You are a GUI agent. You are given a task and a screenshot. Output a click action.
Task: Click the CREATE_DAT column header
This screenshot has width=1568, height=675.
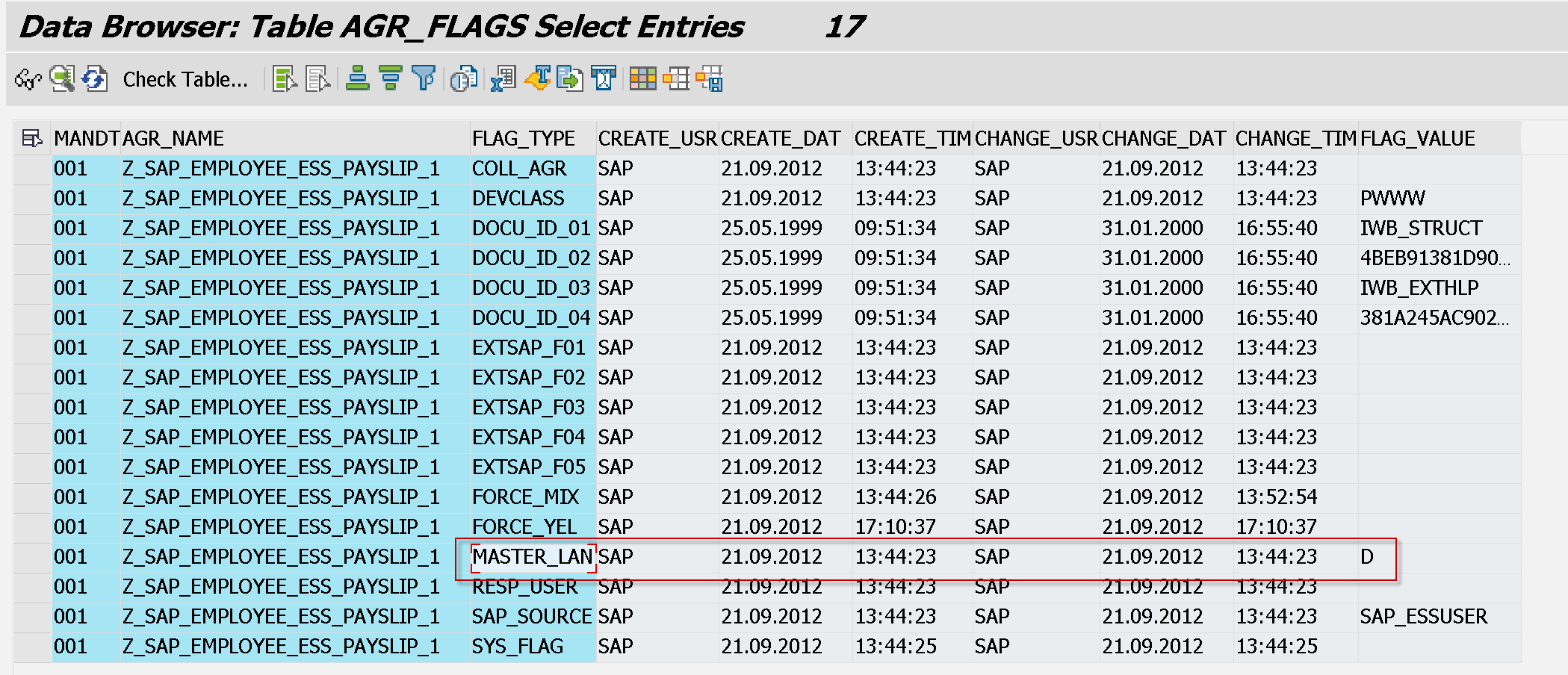tap(786, 138)
